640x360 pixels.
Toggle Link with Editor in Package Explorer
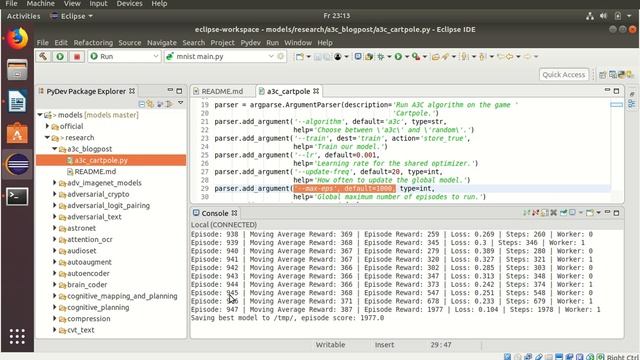click(x=151, y=104)
